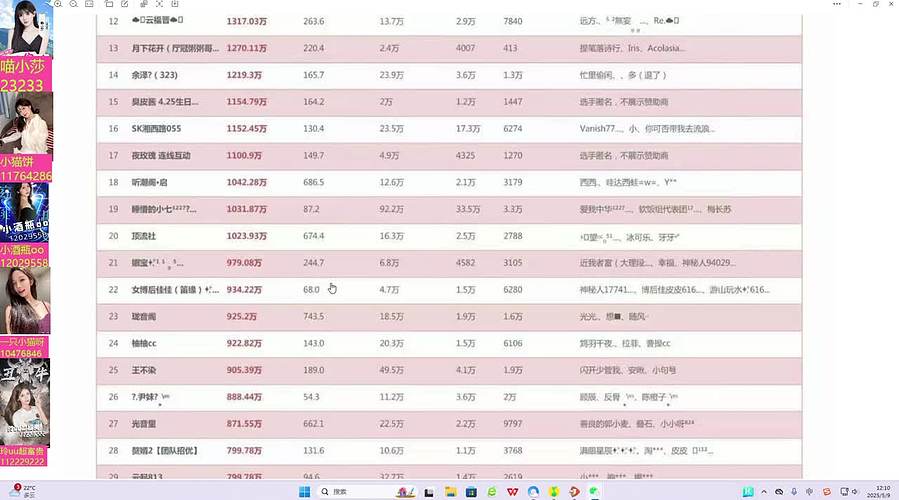Viewport: 899px width, 500px height.
Task: Click the score 922.82万 in row 24
Action: point(244,343)
